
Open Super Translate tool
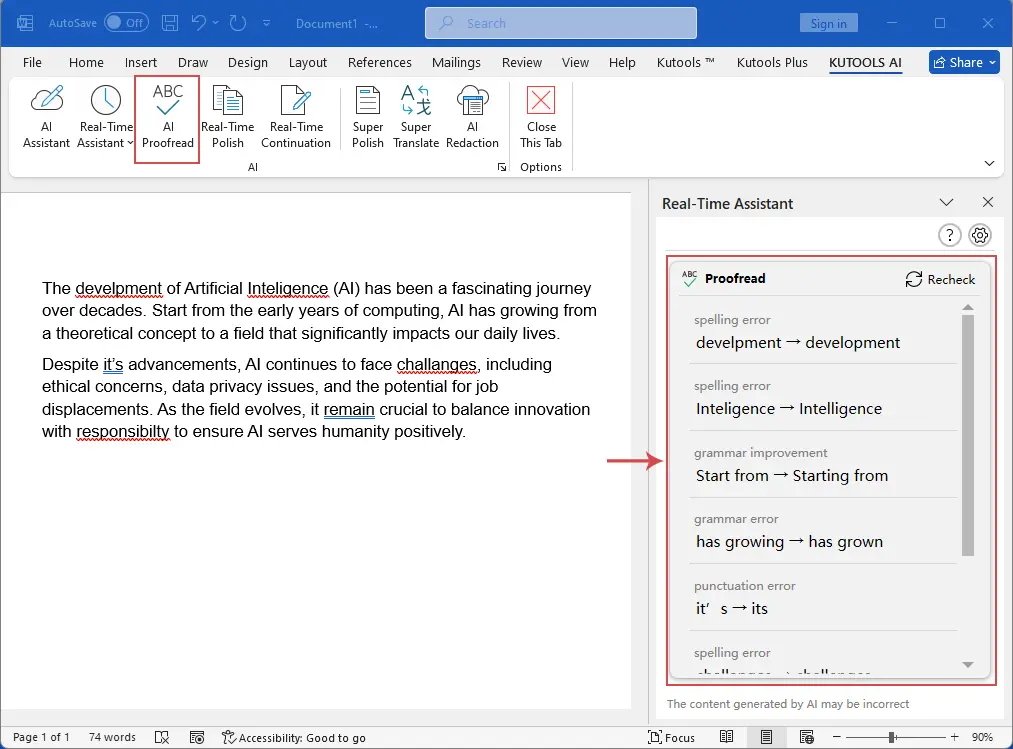click(x=416, y=117)
